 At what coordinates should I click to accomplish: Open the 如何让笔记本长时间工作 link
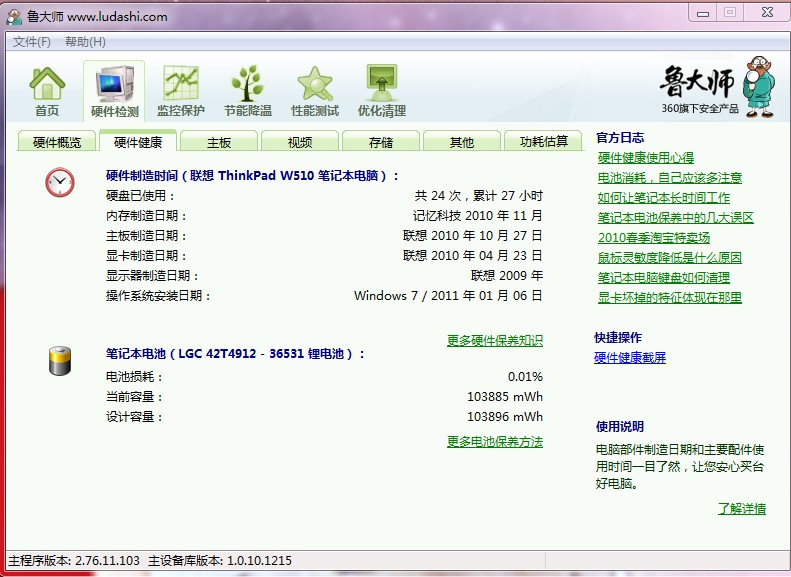664,198
